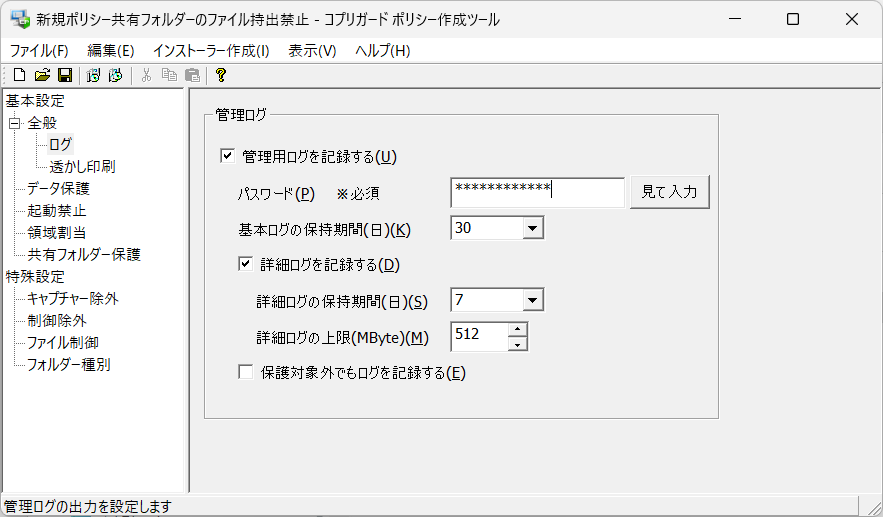Click the scissors cut icon
This screenshot has height=517, width=883.
coord(146,75)
